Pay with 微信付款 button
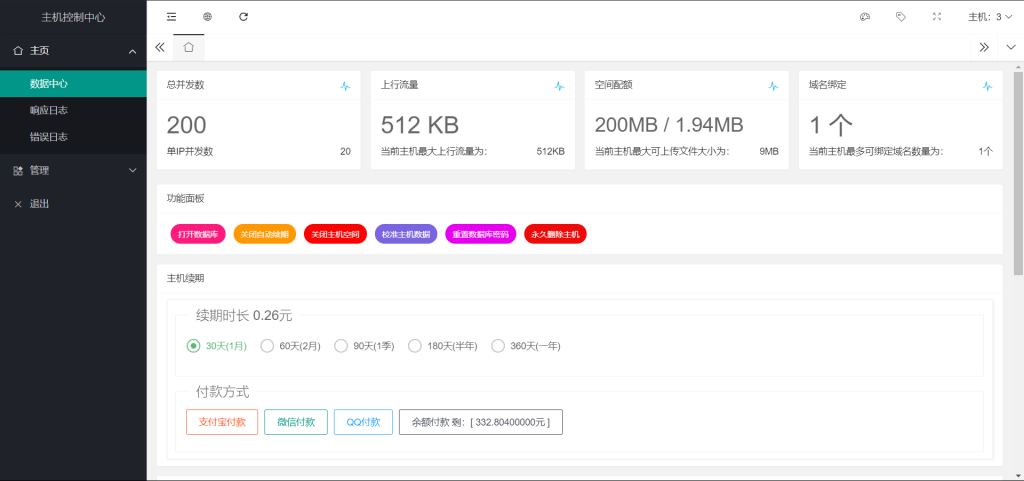The height and width of the screenshot is (481, 1024). (x=296, y=422)
